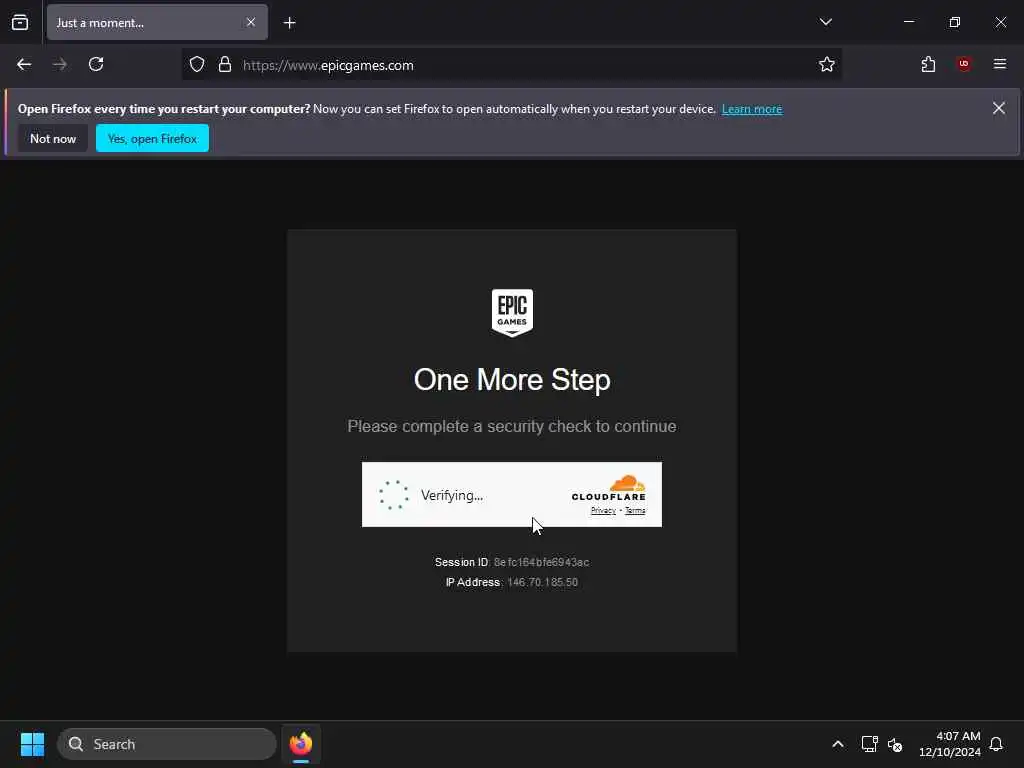Reload the current page
This screenshot has width=1024, height=768.
click(96, 64)
